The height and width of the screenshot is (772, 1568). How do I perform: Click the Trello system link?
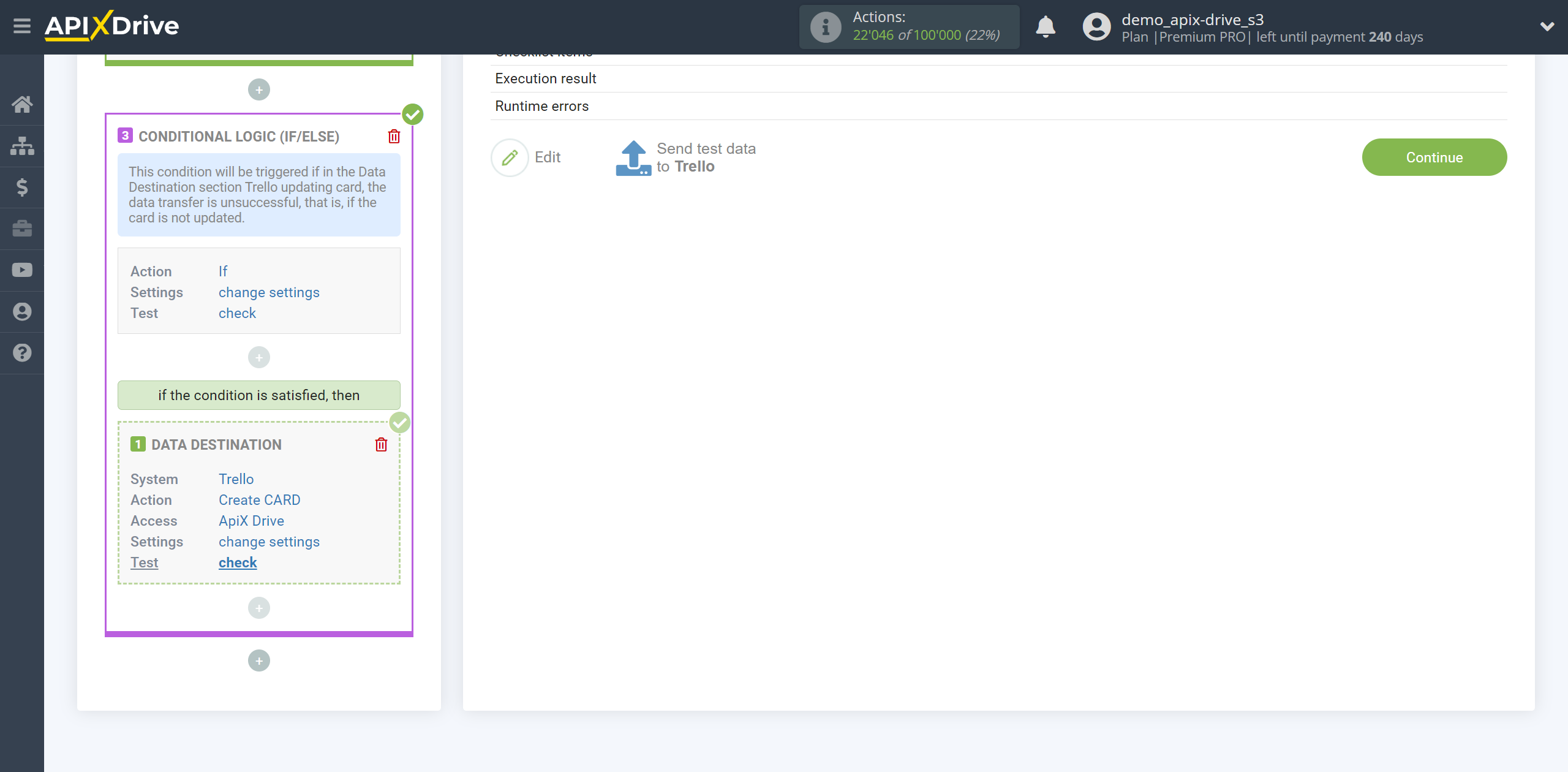tap(236, 479)
